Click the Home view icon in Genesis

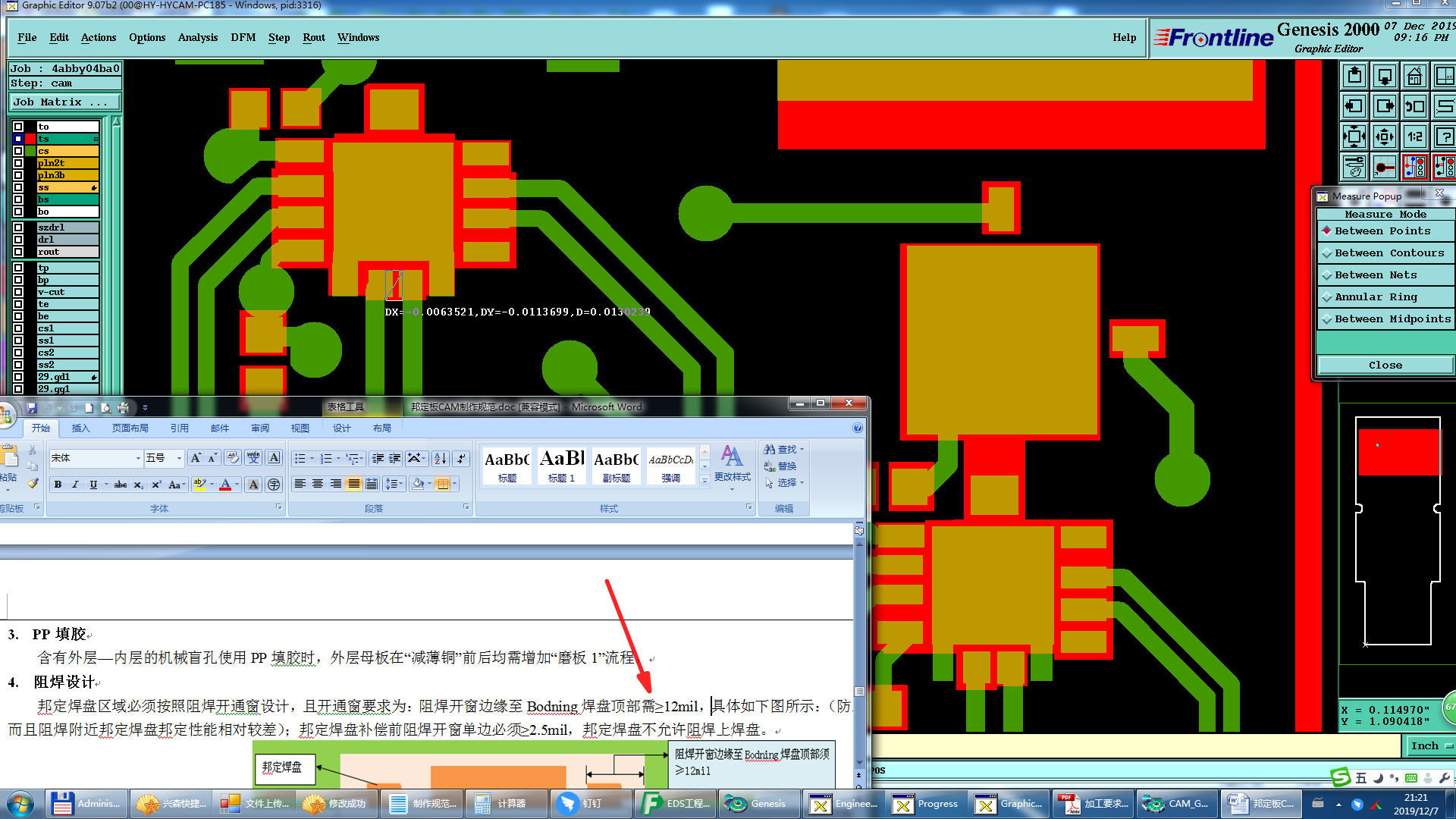(x=1414, y=77)
